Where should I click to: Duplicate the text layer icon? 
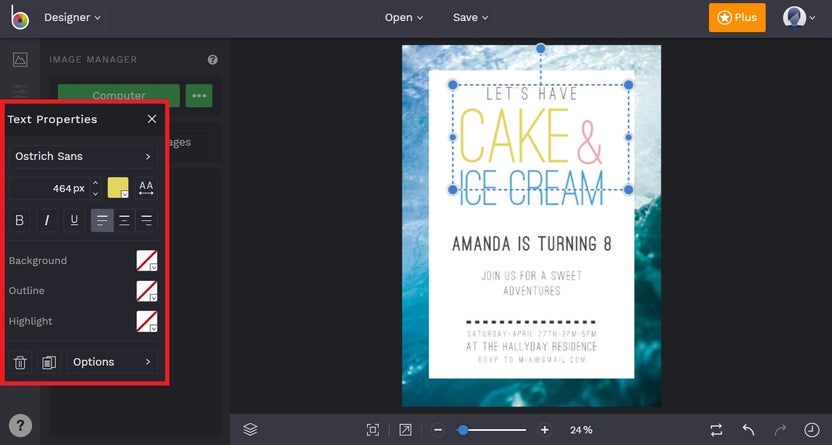49,362
